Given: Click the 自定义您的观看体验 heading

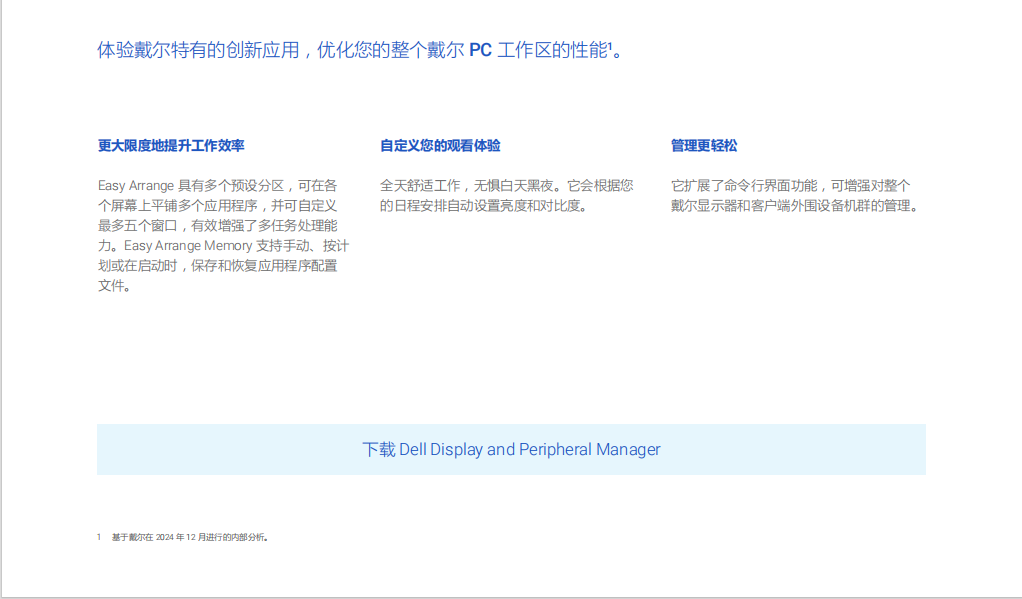Looking at the screenshot, I should [x=440, y=146].
